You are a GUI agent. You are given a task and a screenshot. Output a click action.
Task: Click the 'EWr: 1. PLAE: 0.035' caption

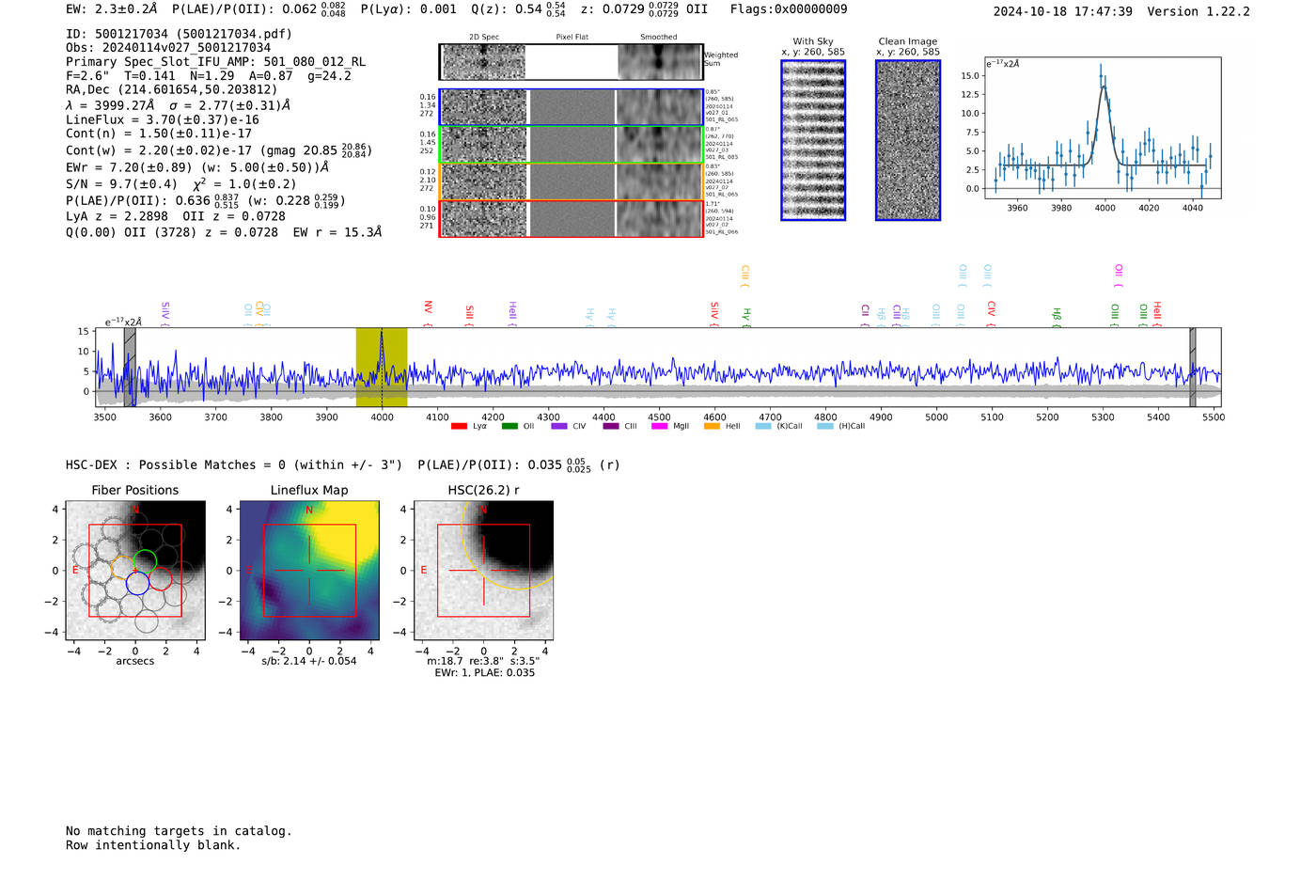[484, 673]
